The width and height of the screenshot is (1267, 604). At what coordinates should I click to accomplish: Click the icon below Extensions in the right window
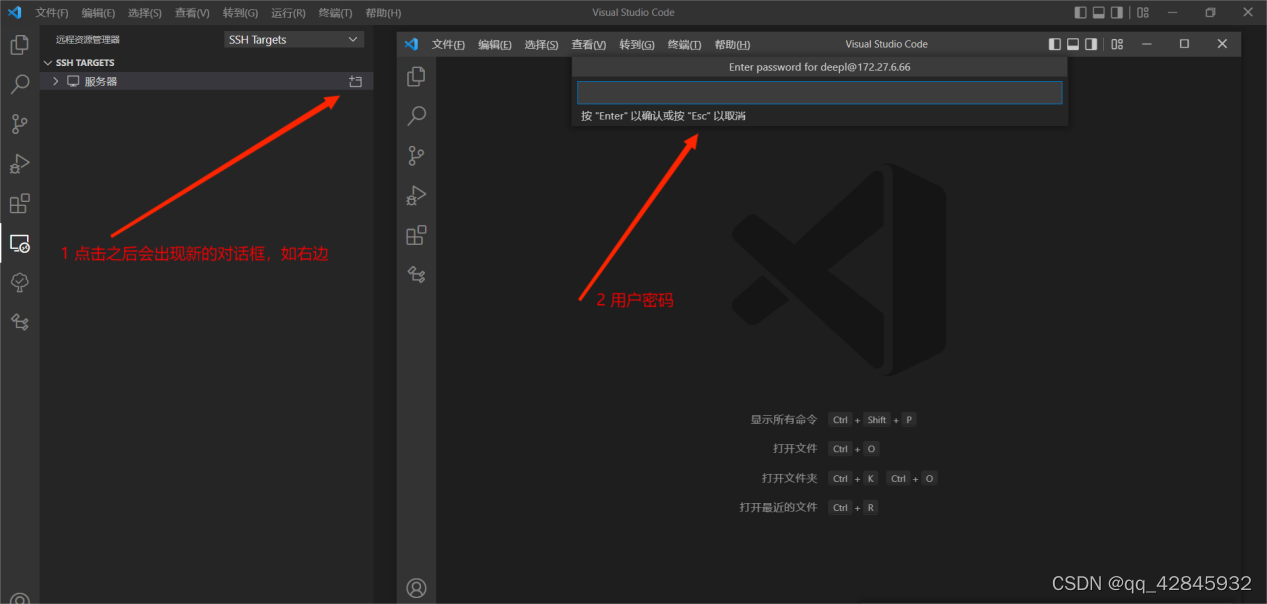pyautogui.click(x=417, y=275)
